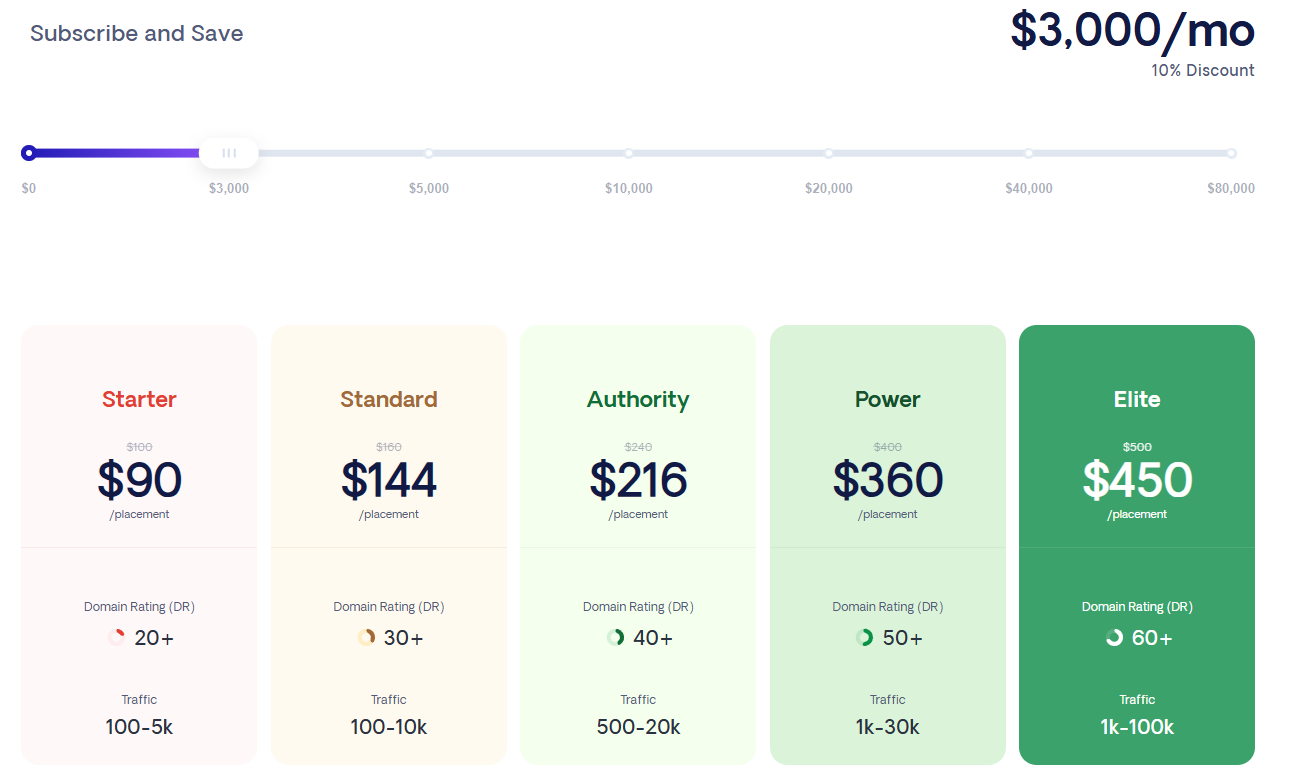Click the $360 price on the Power card
Viewport: 1291px width, 777px height.
pyautogui.click(x=887, y=481)
